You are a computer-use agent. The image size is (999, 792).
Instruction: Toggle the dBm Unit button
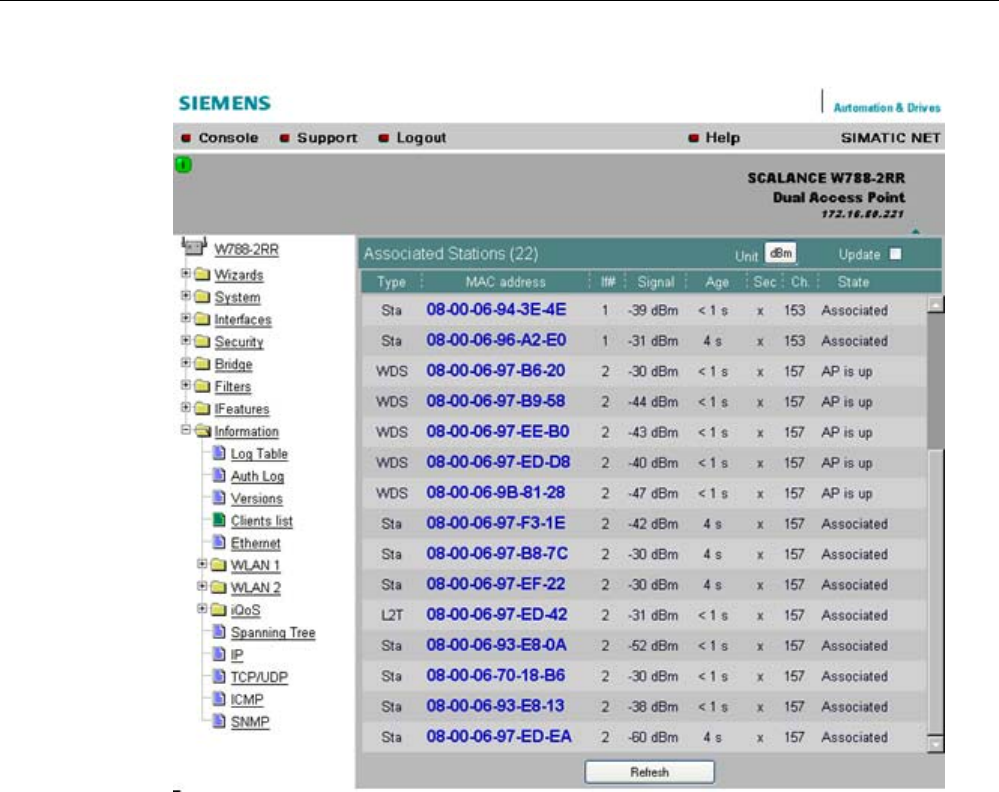(780, 253)
